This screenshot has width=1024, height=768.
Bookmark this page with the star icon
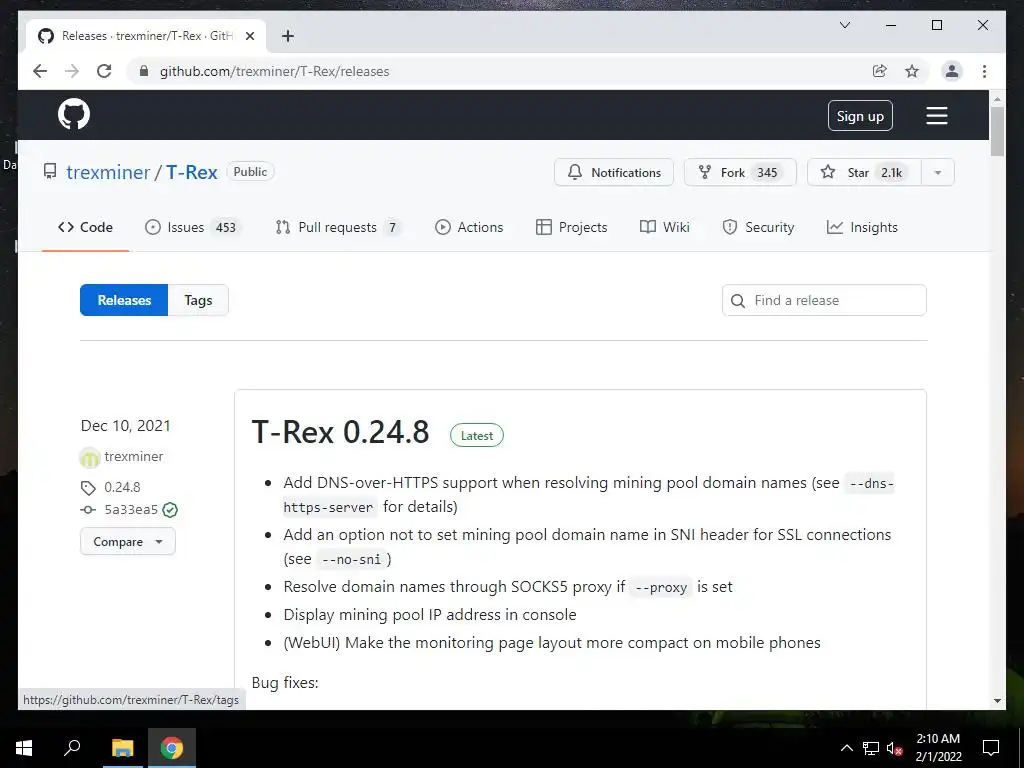pyautogui.click(x=912, y=71)
